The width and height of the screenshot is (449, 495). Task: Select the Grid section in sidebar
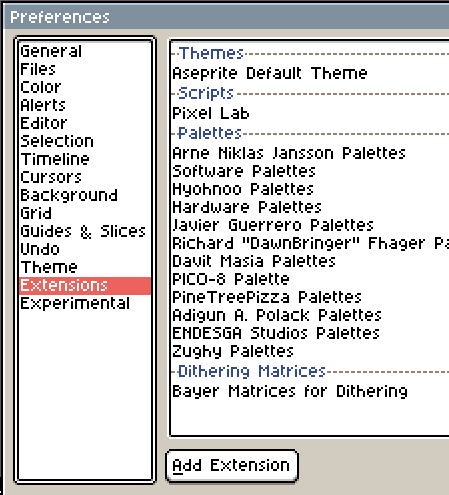point(85,213)
